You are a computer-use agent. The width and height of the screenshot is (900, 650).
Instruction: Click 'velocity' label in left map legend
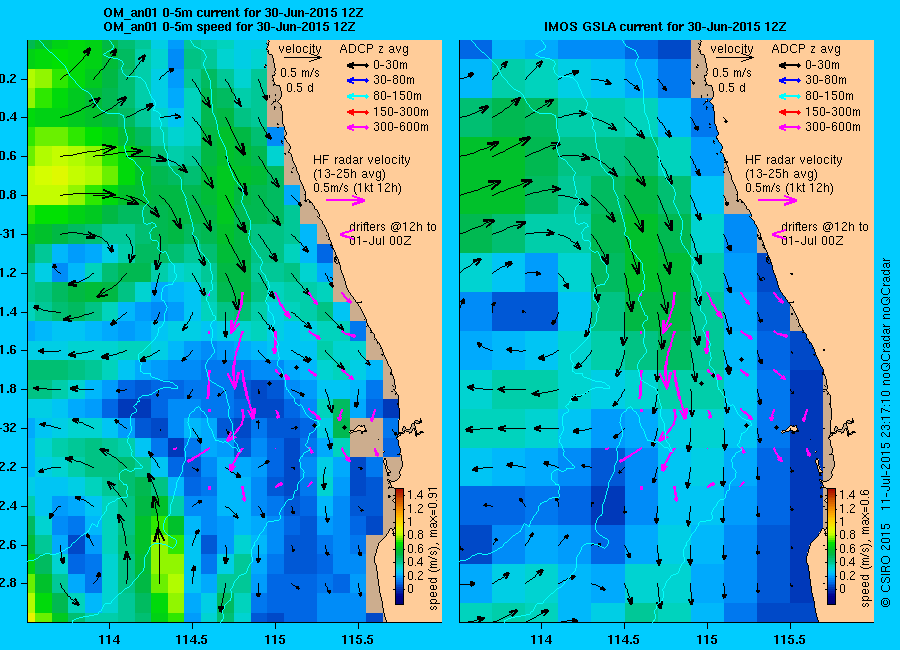pos(300,49)
